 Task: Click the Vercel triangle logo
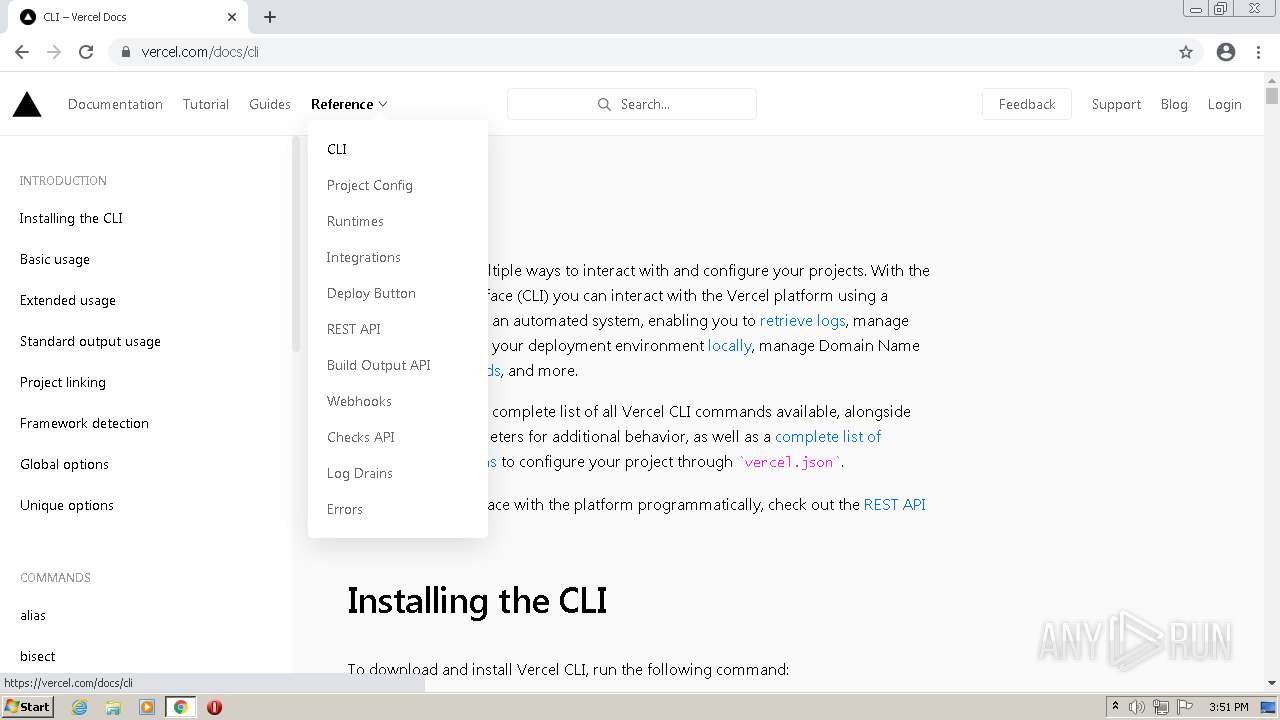tap(27, 104)
